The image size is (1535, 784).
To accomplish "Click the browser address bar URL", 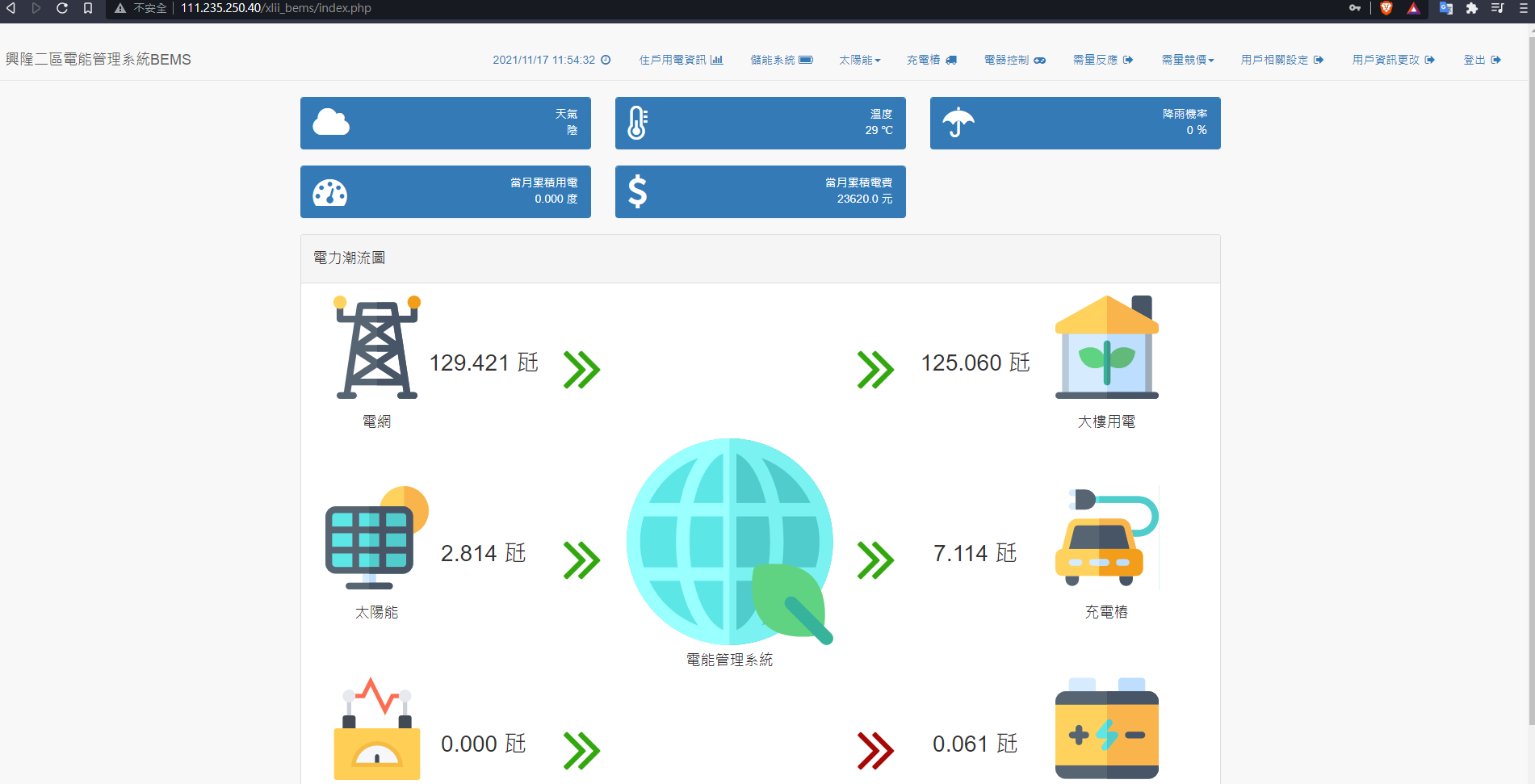I will [x=276, y=8].
